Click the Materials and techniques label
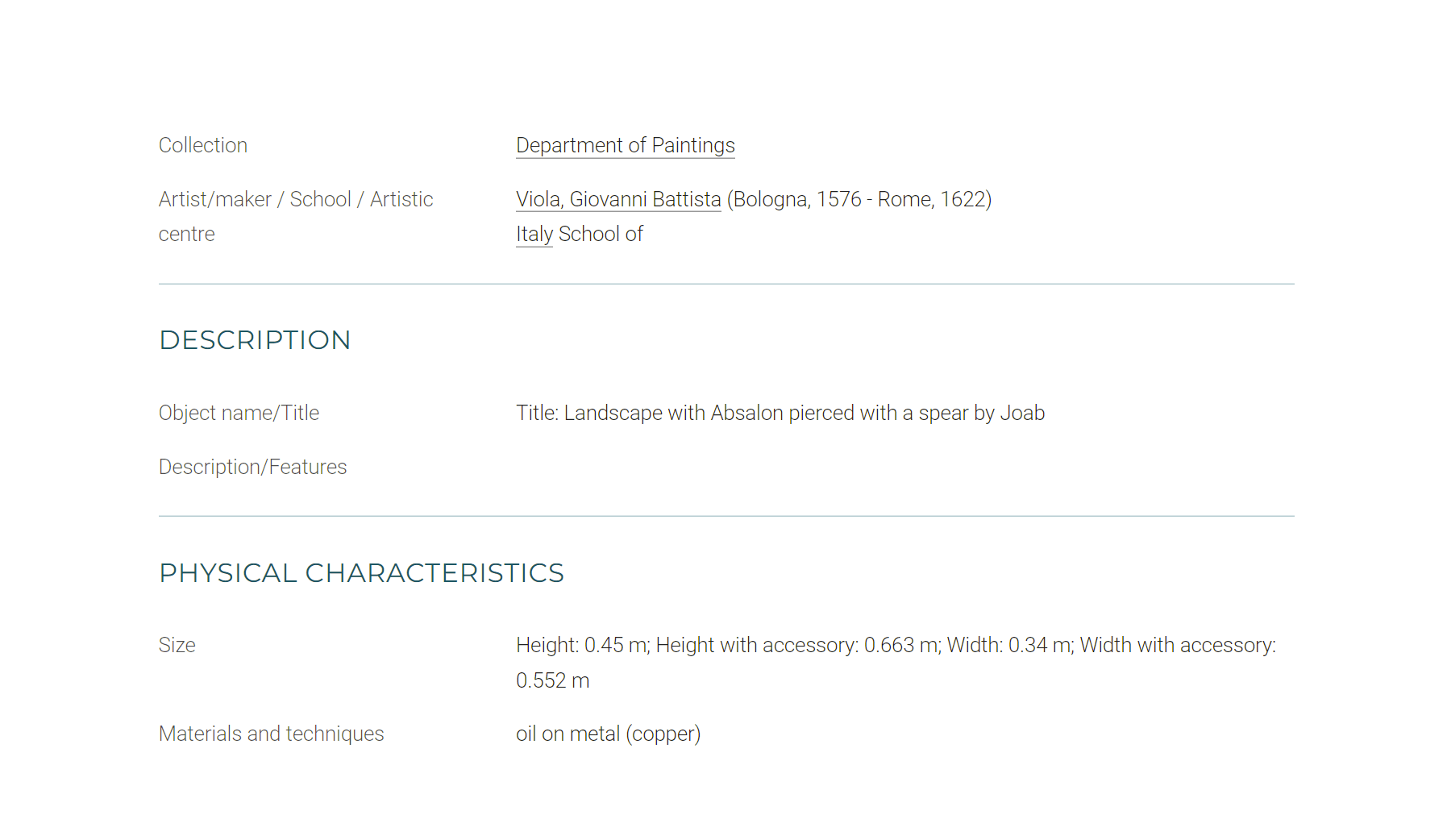Screen dimensions: 1447x840 click(x=271, y=734)
